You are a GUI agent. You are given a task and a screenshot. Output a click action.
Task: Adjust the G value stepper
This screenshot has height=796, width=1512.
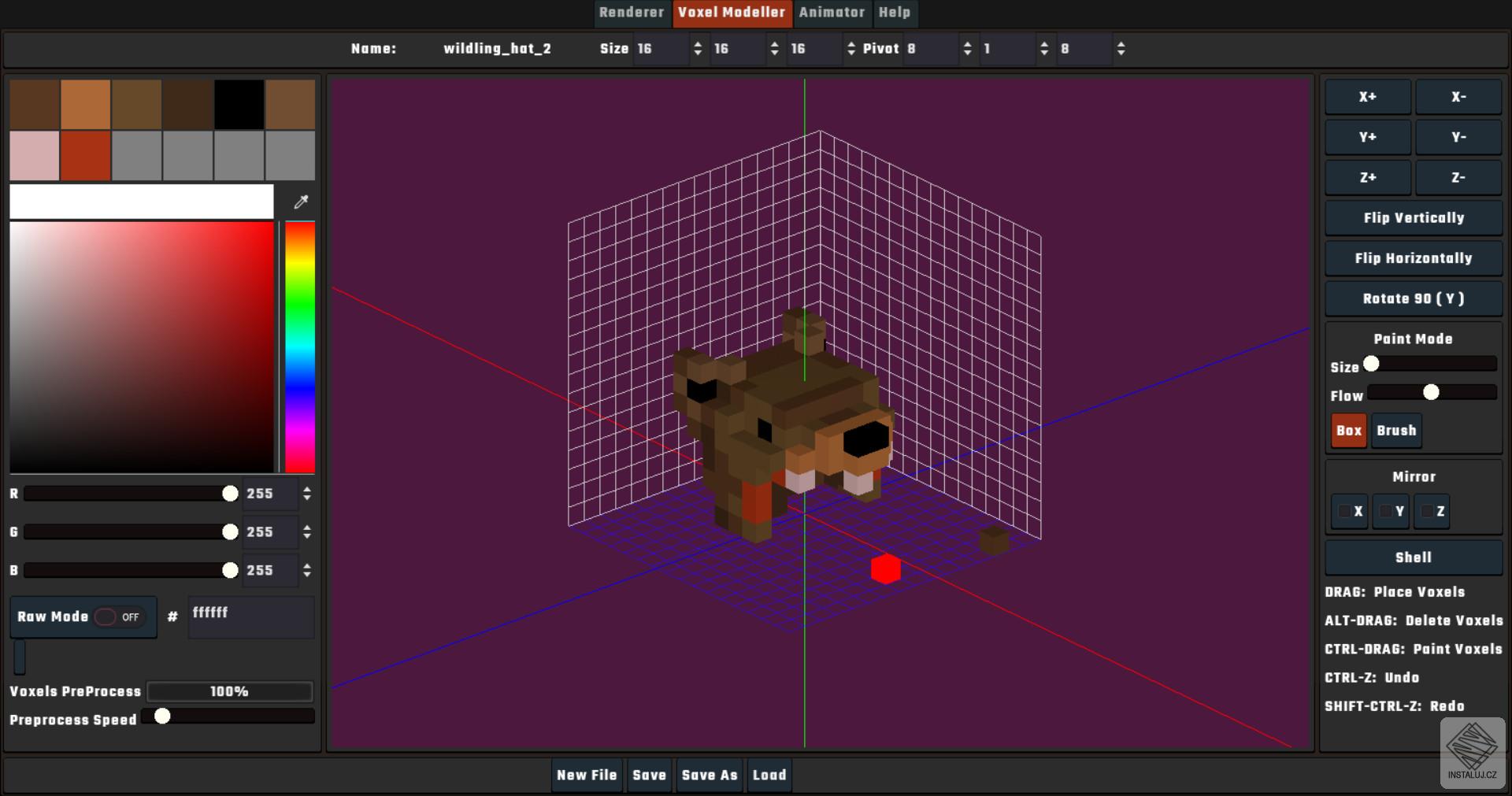click(307, 532)
